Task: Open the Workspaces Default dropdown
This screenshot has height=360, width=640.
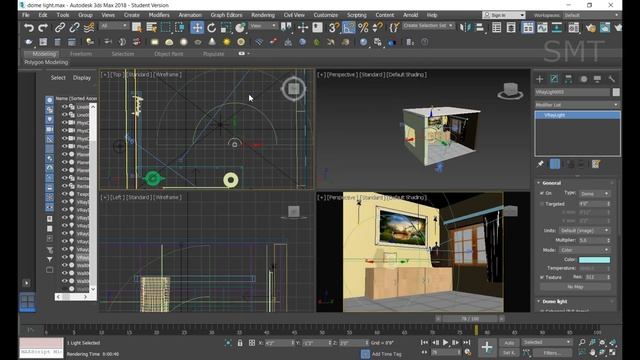Action: [x=591, y=15]
